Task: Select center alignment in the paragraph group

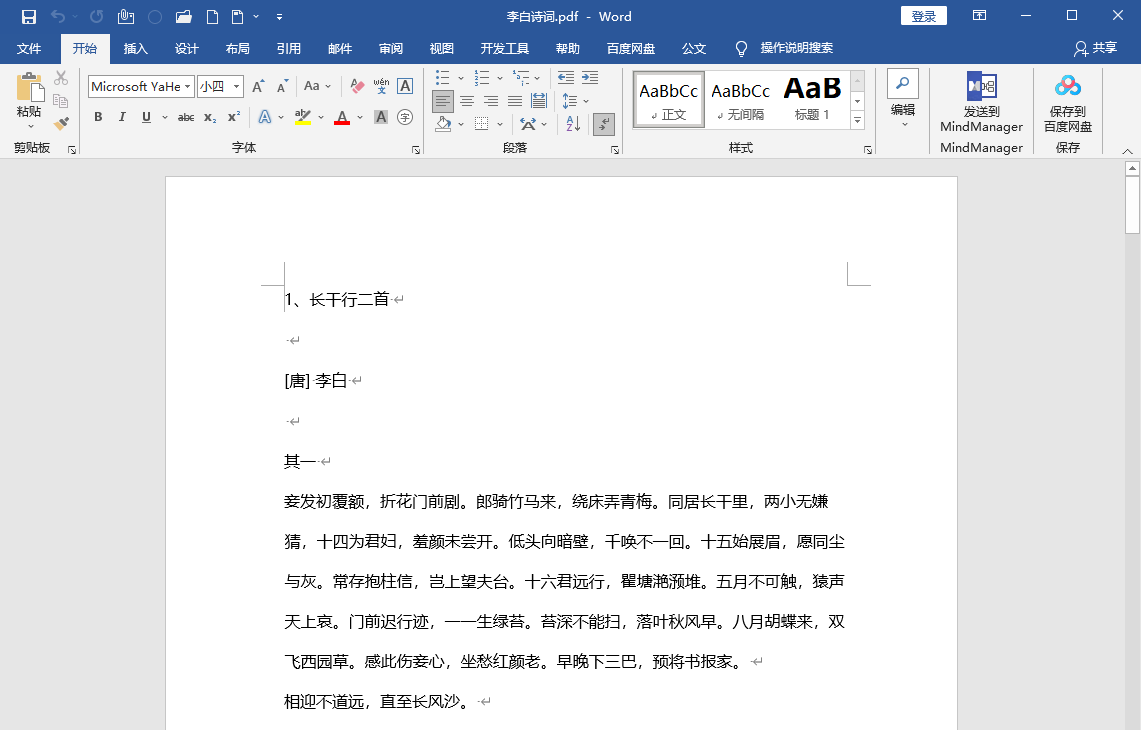Action: [x=466, y=101]
